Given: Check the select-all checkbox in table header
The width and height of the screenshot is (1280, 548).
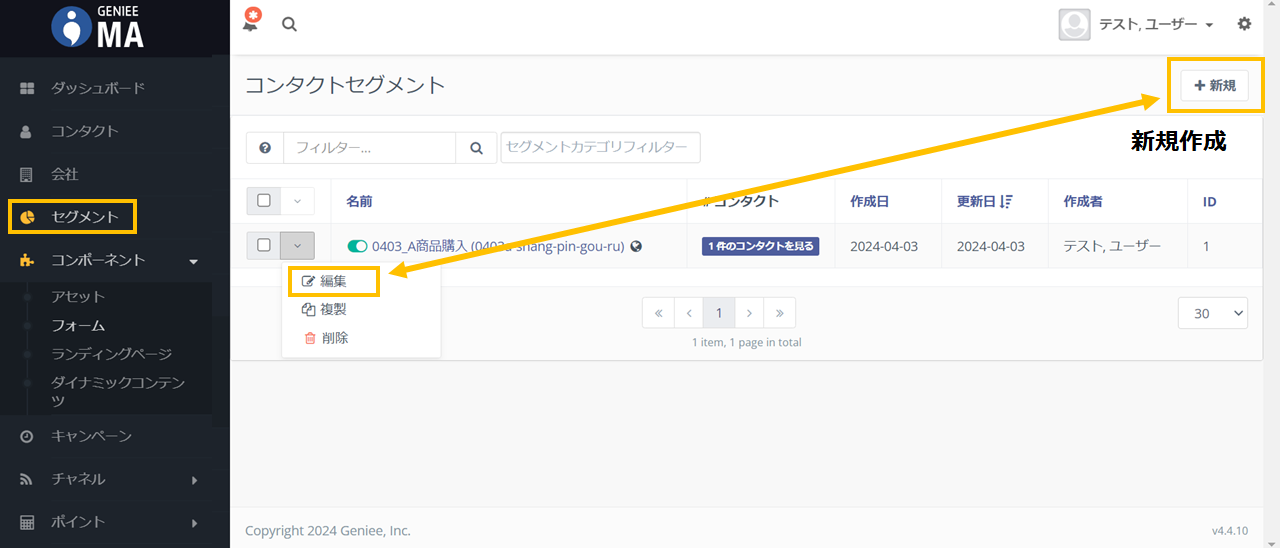Looking at the screenshot, I should [x=264, y=201].
